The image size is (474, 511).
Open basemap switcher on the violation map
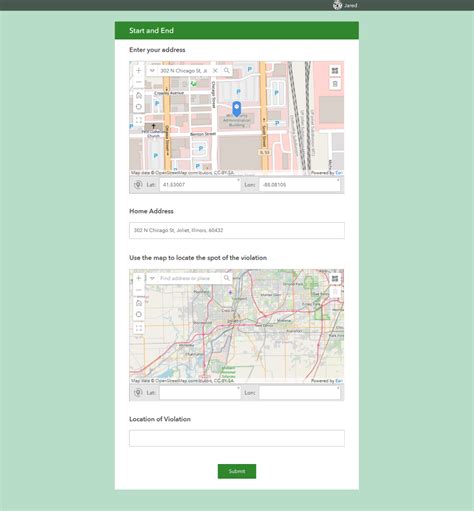335,278
